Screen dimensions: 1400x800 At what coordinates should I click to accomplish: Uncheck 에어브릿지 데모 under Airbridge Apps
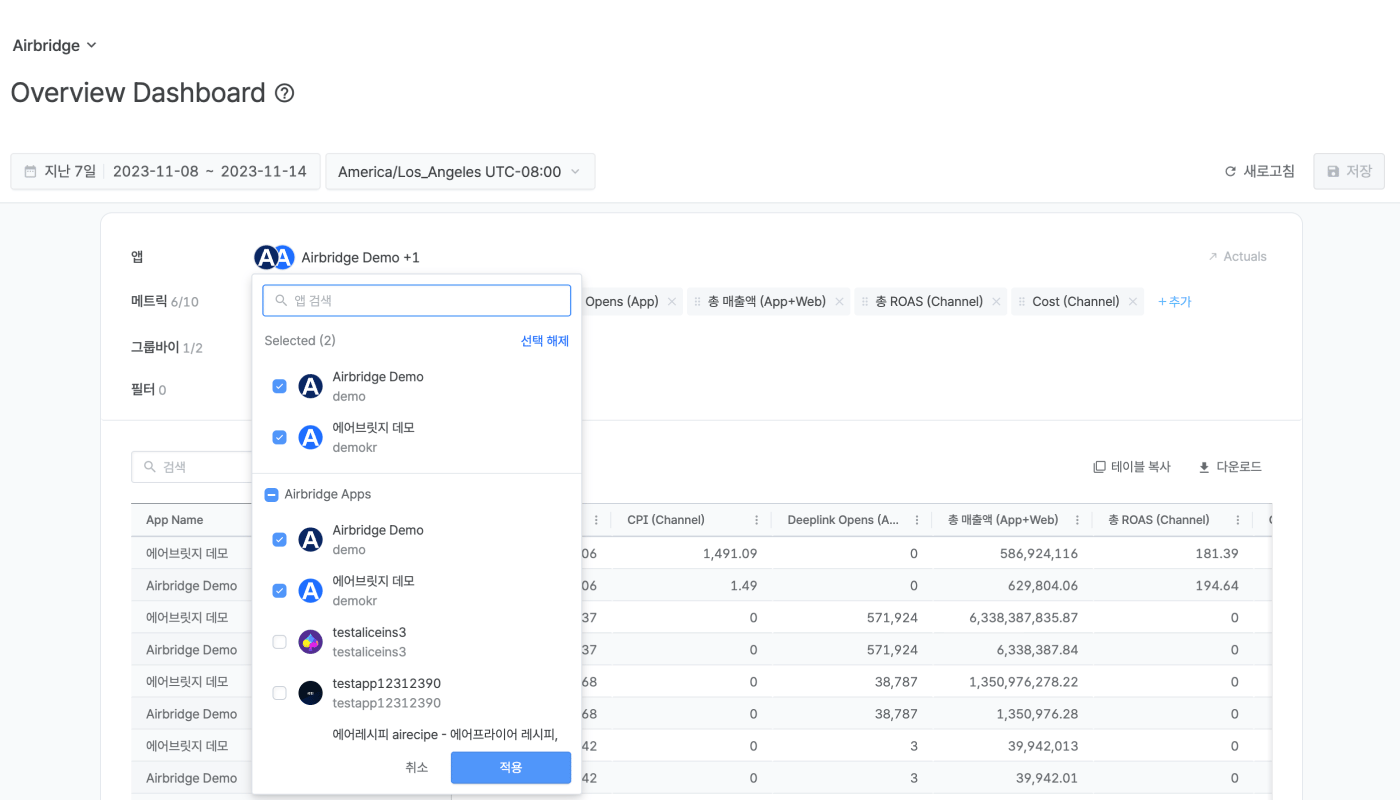point(280,591)
